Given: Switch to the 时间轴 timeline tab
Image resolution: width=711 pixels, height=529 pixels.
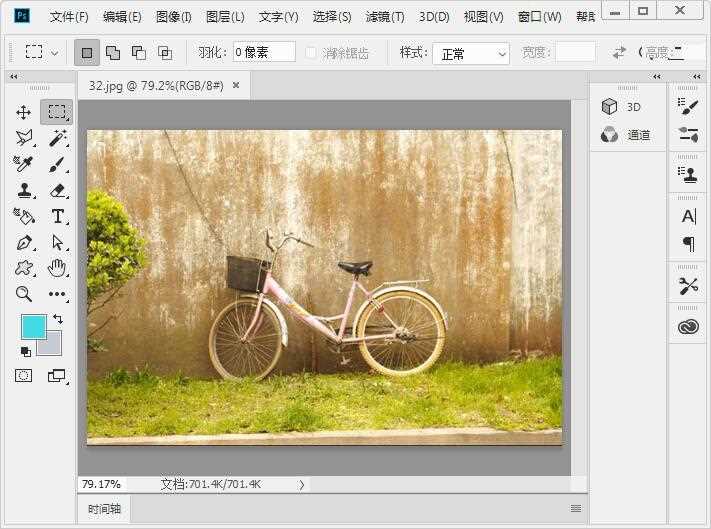Looking at the screenshot, I should pos(104,509).
